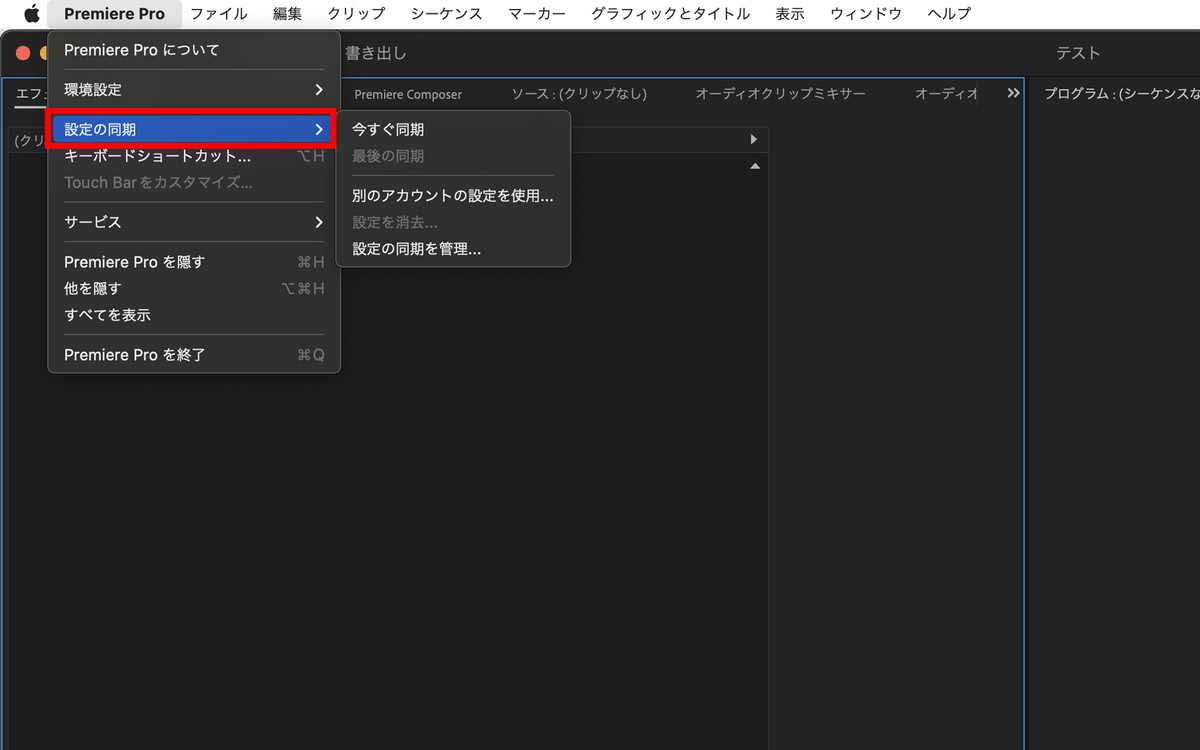1200x750 pixels.
Task: Open the Premiere Composer panel tab
Action: click(408, 94)
